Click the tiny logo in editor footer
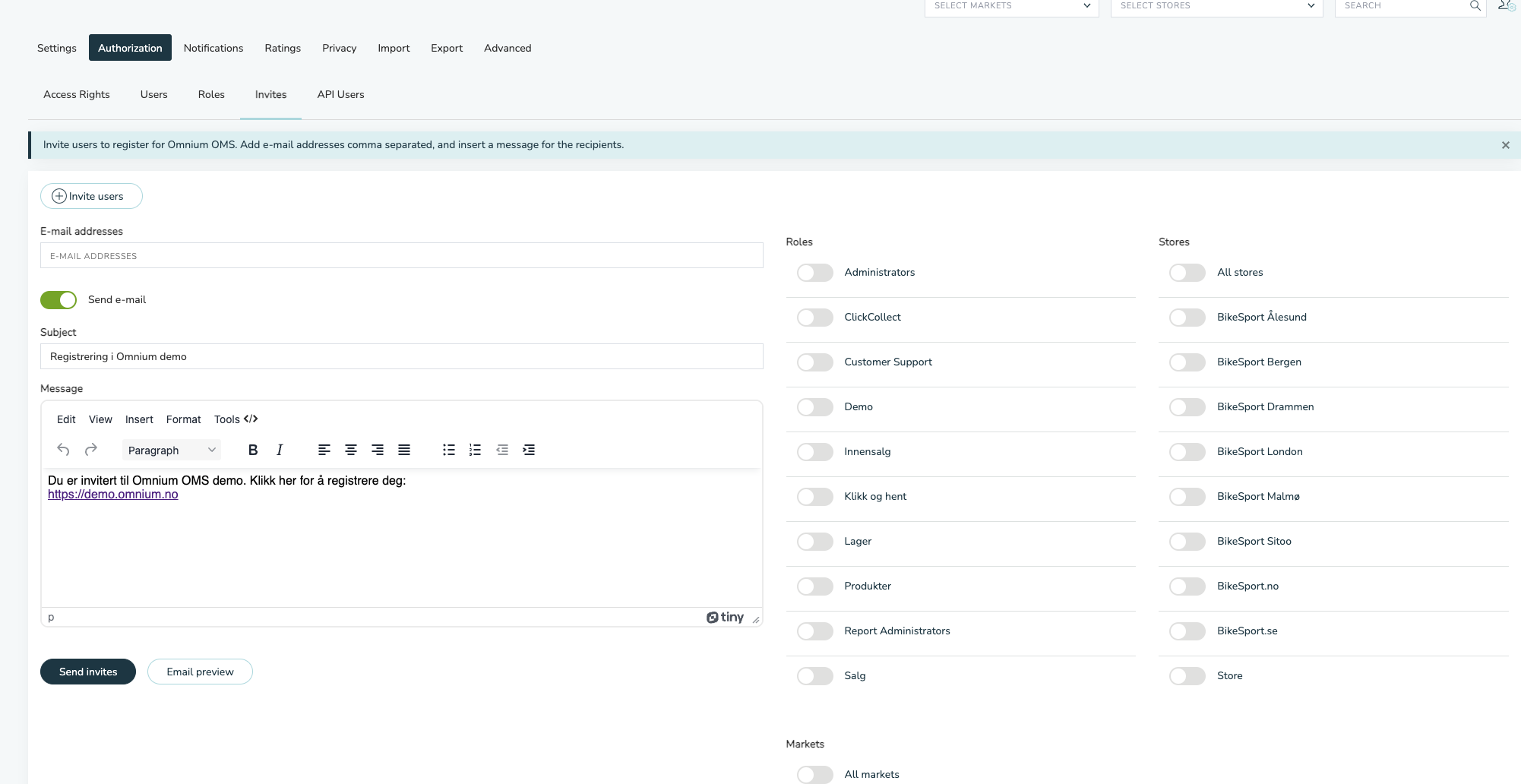Viewport: 1521px width, 784px height. tap(725, 617)
